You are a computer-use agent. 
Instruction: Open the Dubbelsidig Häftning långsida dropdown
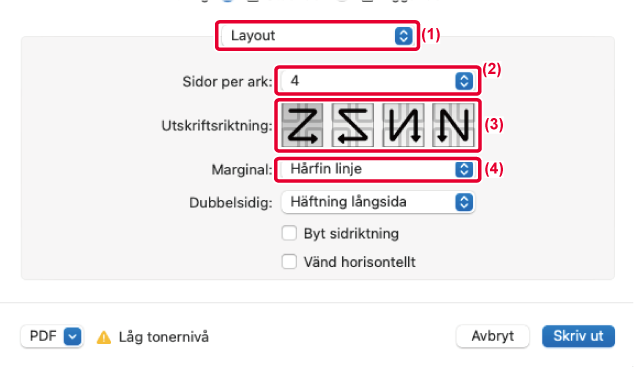tap(378, 202)
